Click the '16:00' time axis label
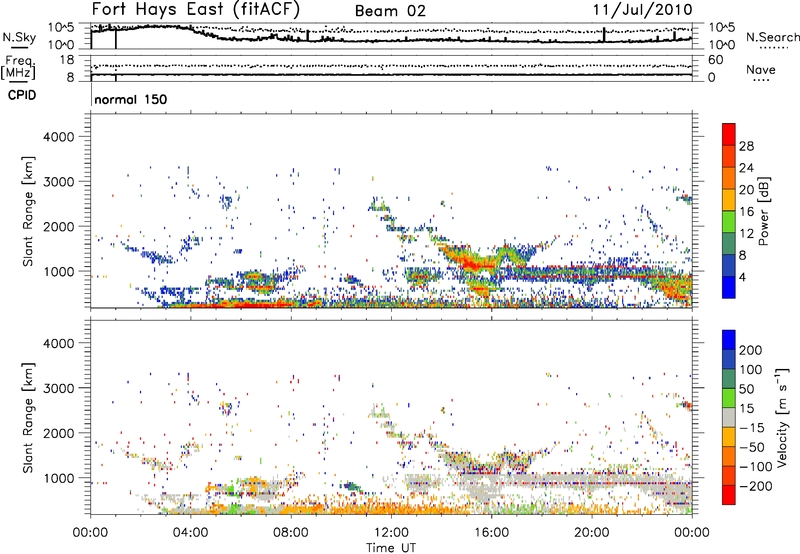 point(491,533)
